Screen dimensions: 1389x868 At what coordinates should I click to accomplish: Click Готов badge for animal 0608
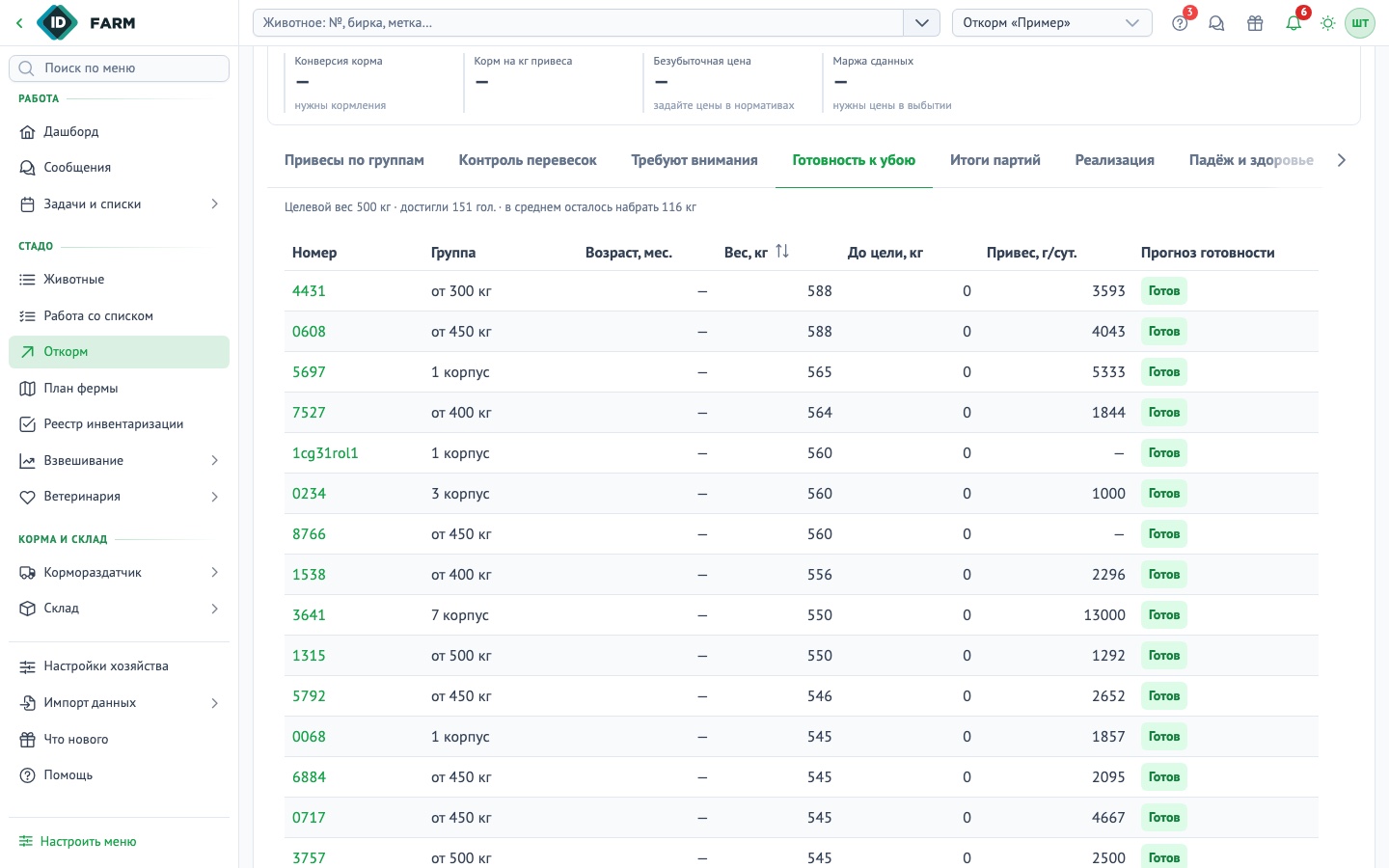1164,332
